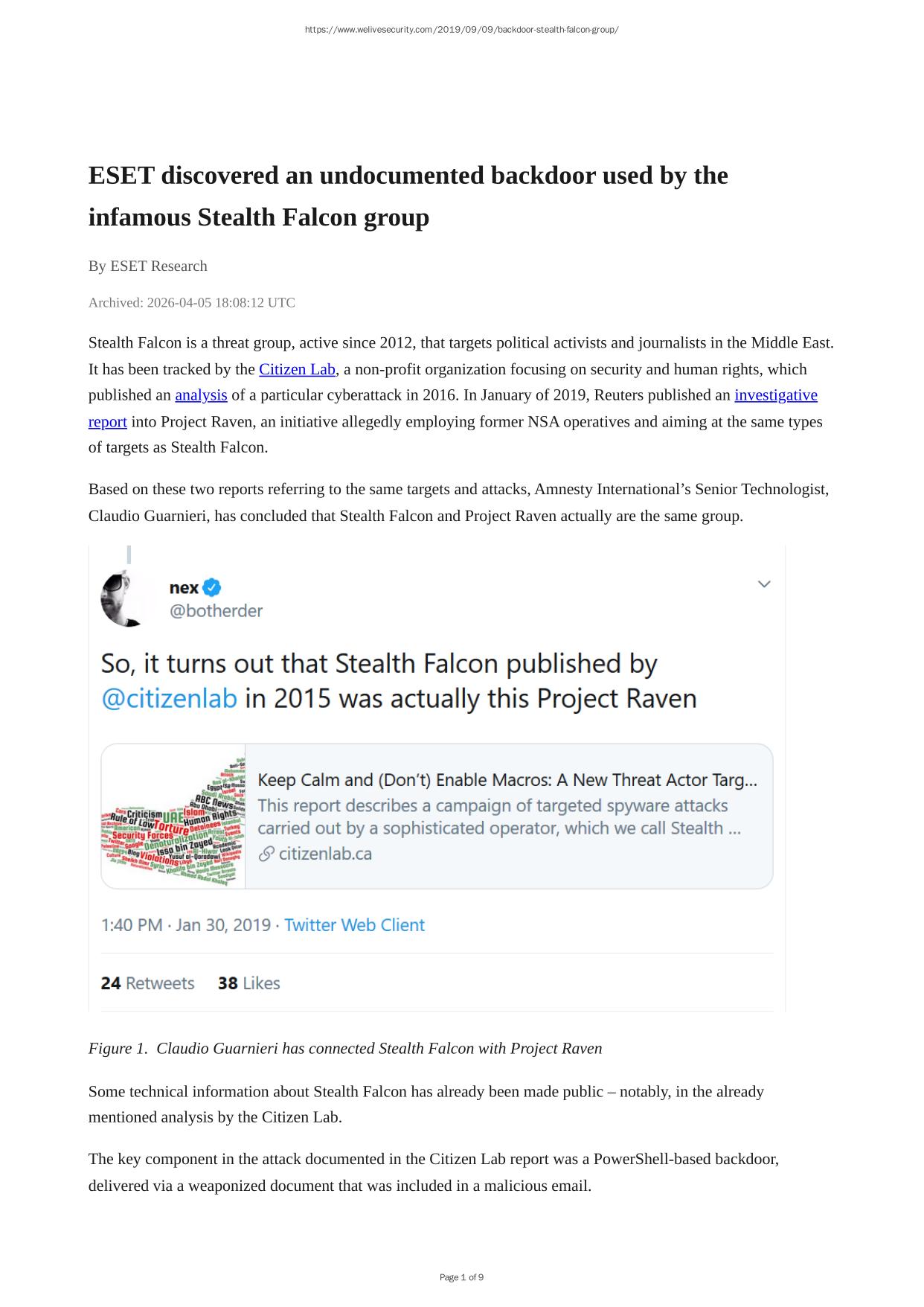
Task: Click the 'nex' display name
Action: coord(184,587)
